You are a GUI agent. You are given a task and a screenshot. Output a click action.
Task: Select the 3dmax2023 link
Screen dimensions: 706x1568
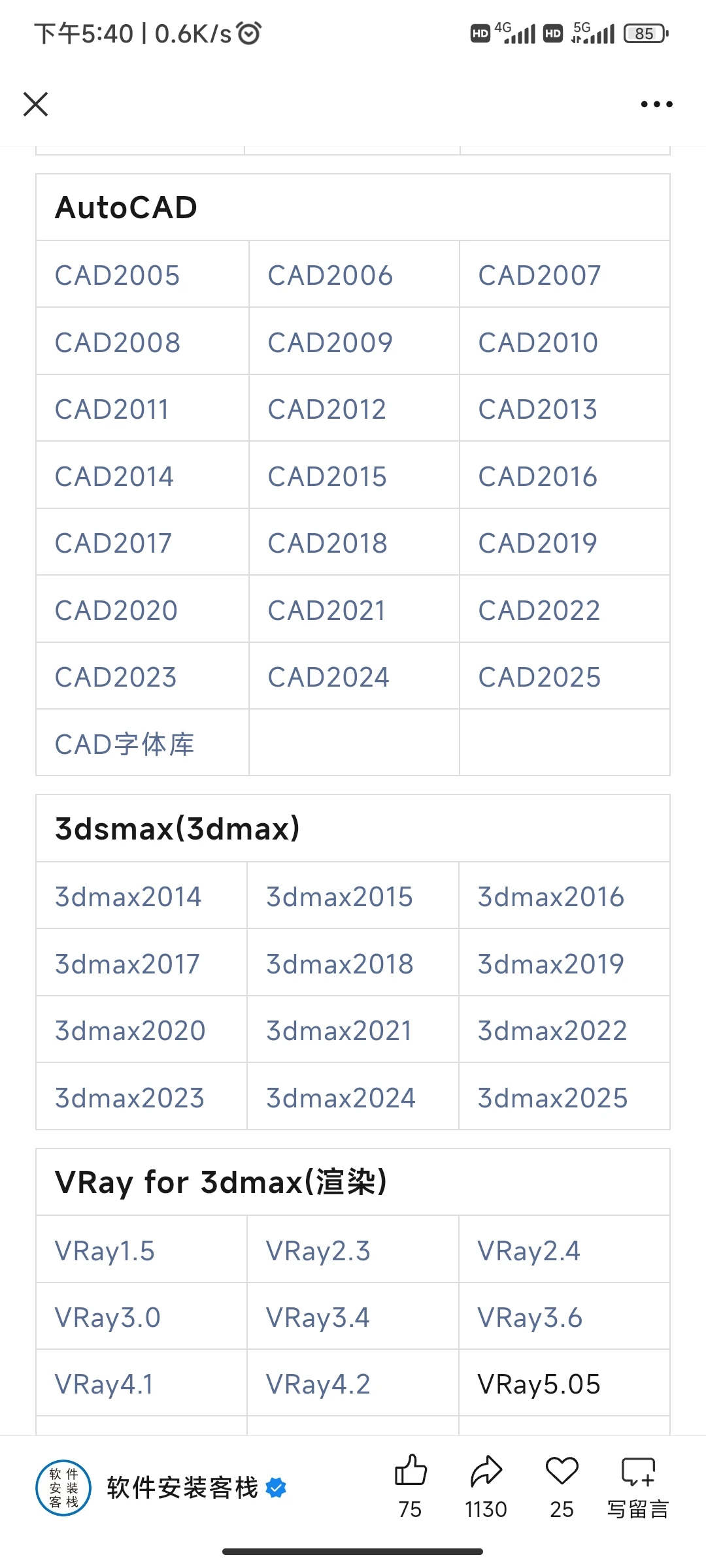[x=129, y=1098]
